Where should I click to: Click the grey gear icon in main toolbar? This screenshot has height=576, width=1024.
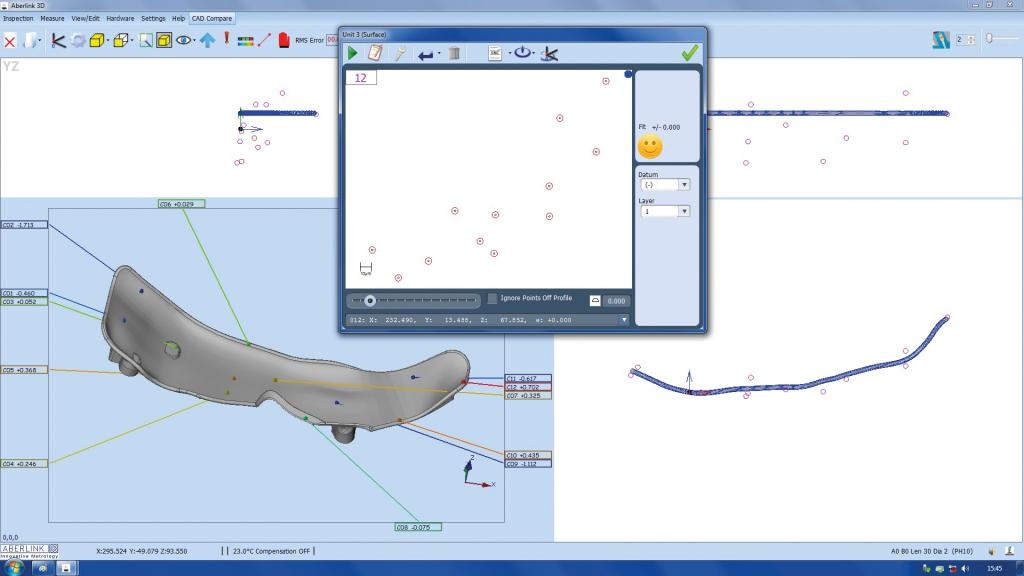click(x=77, y=41)
